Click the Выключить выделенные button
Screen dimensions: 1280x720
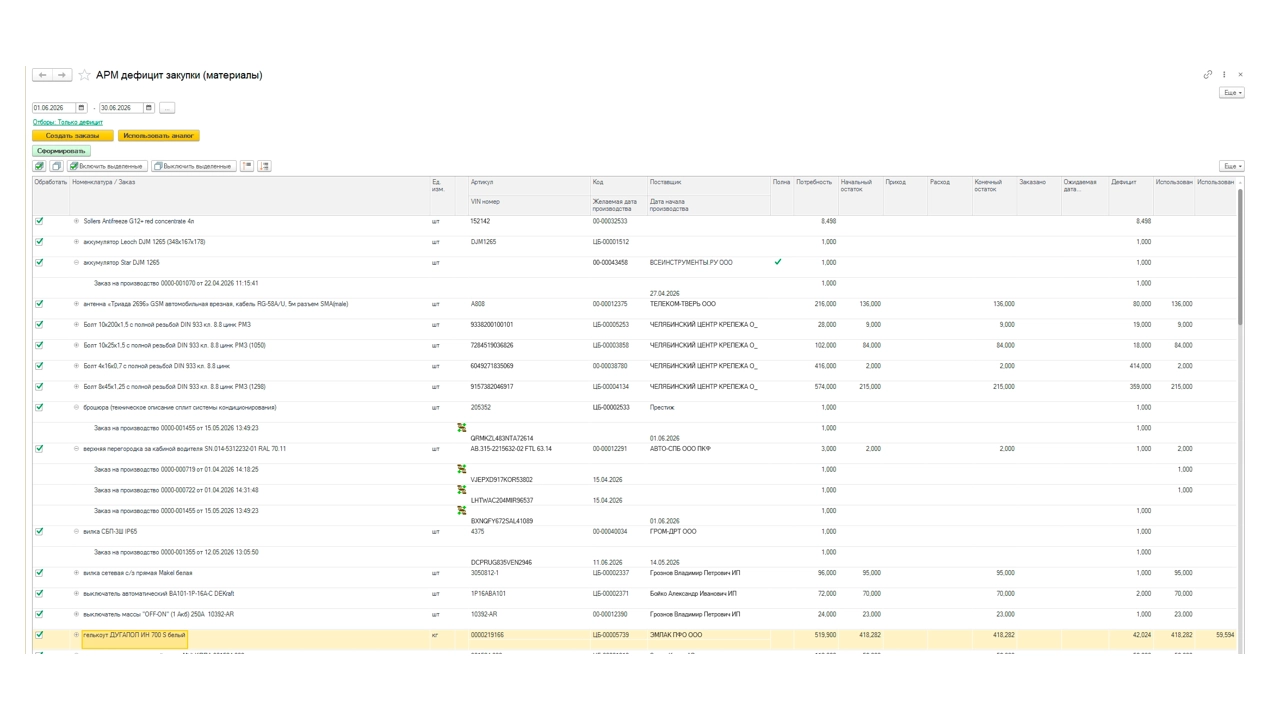pyautogui.click(x=194, y=166)
